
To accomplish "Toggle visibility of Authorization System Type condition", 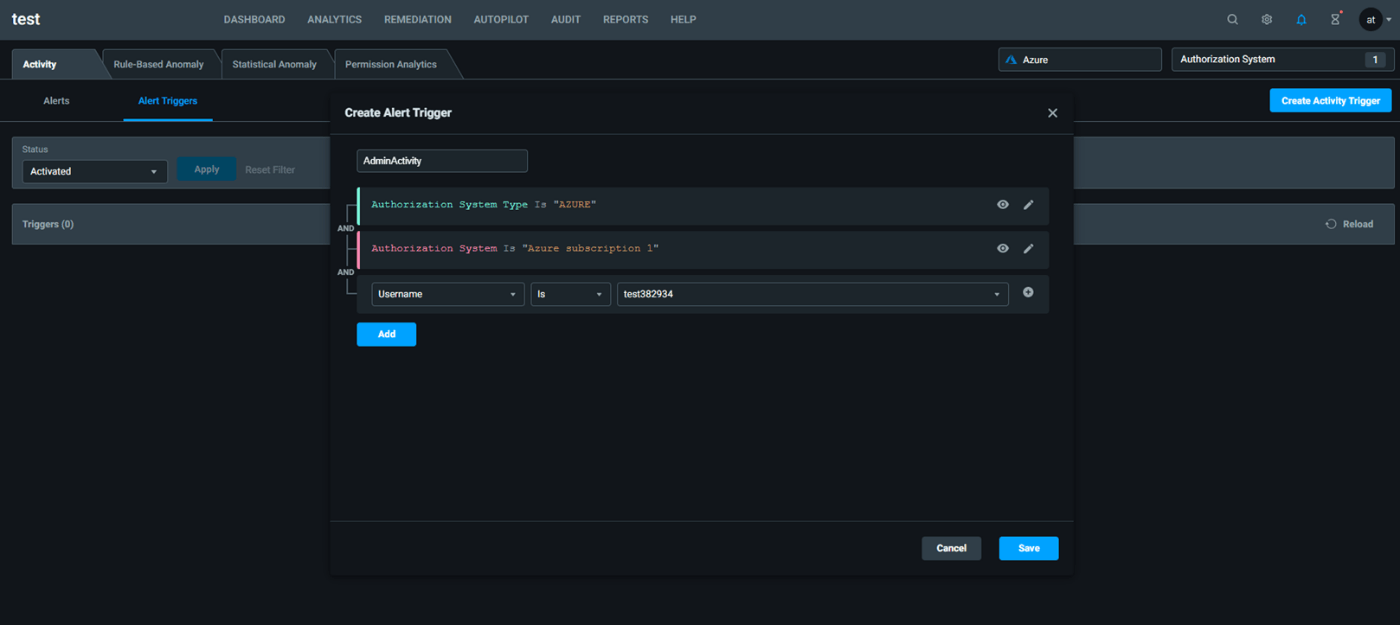I will tap(1003, 205).
